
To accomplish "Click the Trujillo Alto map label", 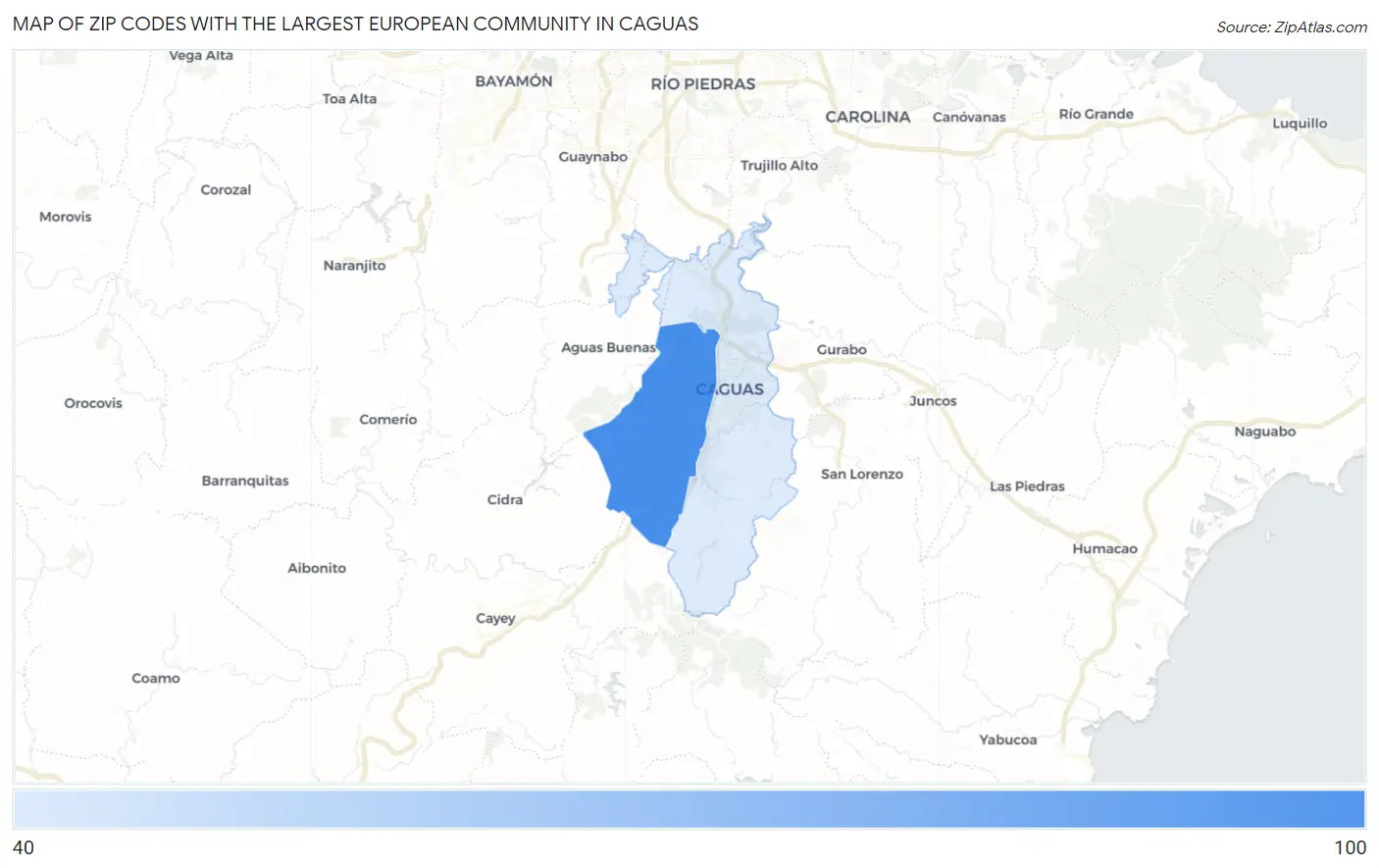I will coord(779,166).
